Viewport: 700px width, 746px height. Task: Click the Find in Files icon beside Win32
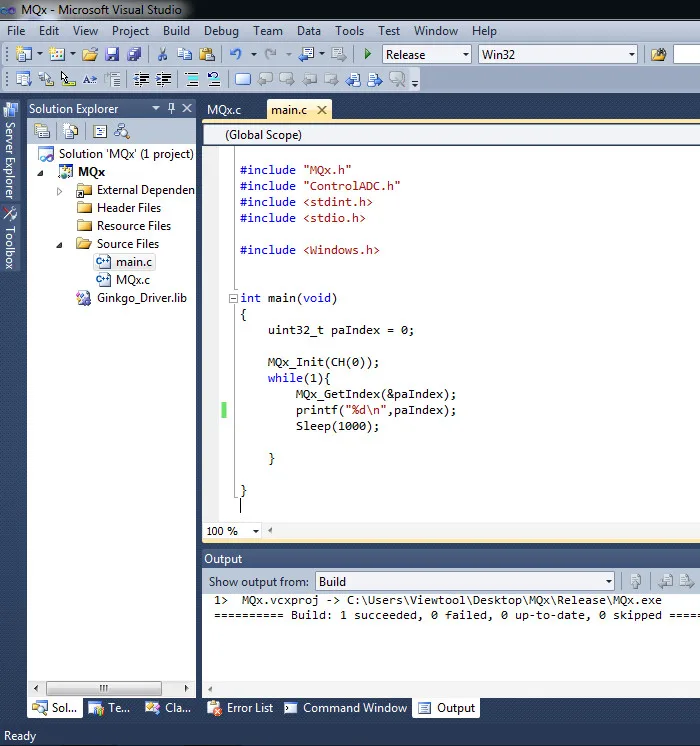659,55
